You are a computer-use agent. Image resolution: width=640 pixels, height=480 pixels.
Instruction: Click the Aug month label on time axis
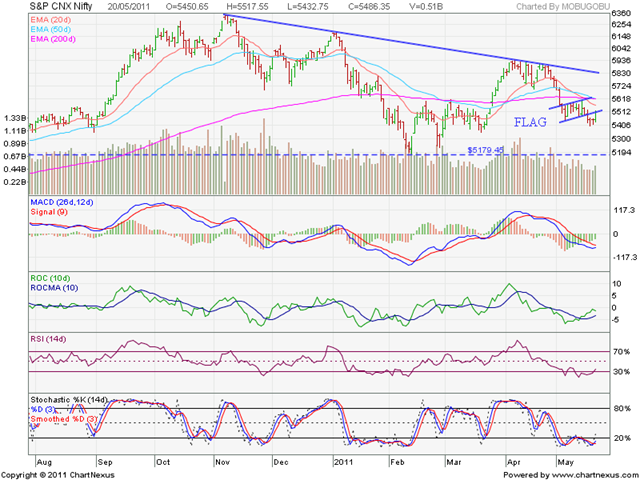[44, 462]
